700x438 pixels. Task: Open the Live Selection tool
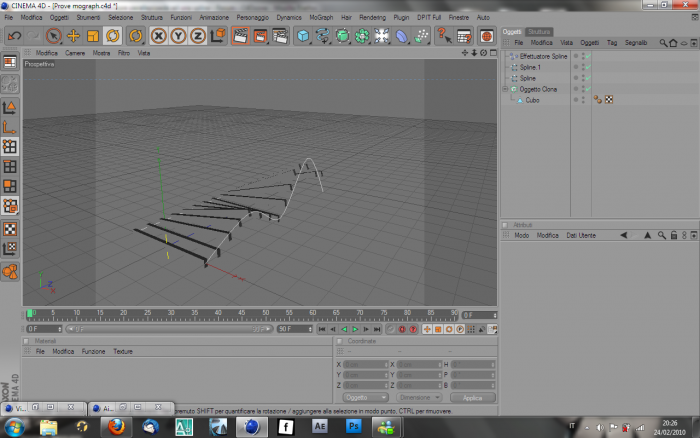coord(54,36)
